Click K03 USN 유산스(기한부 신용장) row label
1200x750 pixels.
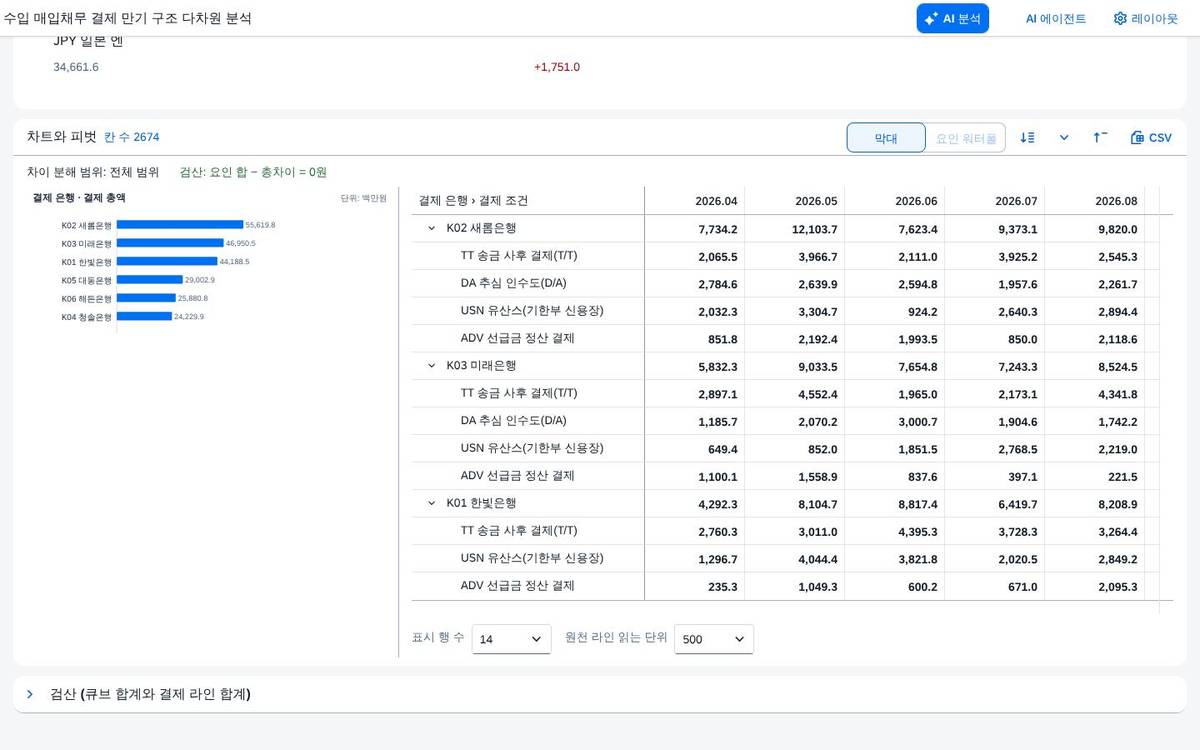pyautogui.click(x=532, y=448)
